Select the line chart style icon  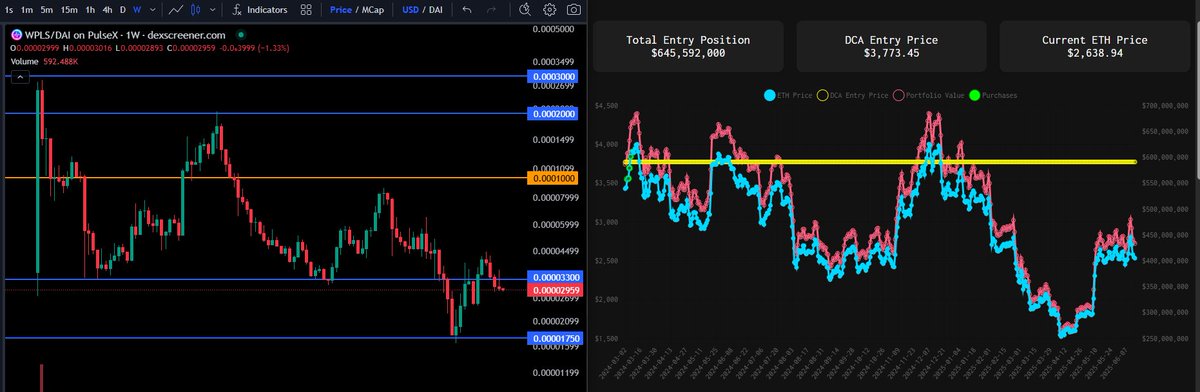[176, 10]
